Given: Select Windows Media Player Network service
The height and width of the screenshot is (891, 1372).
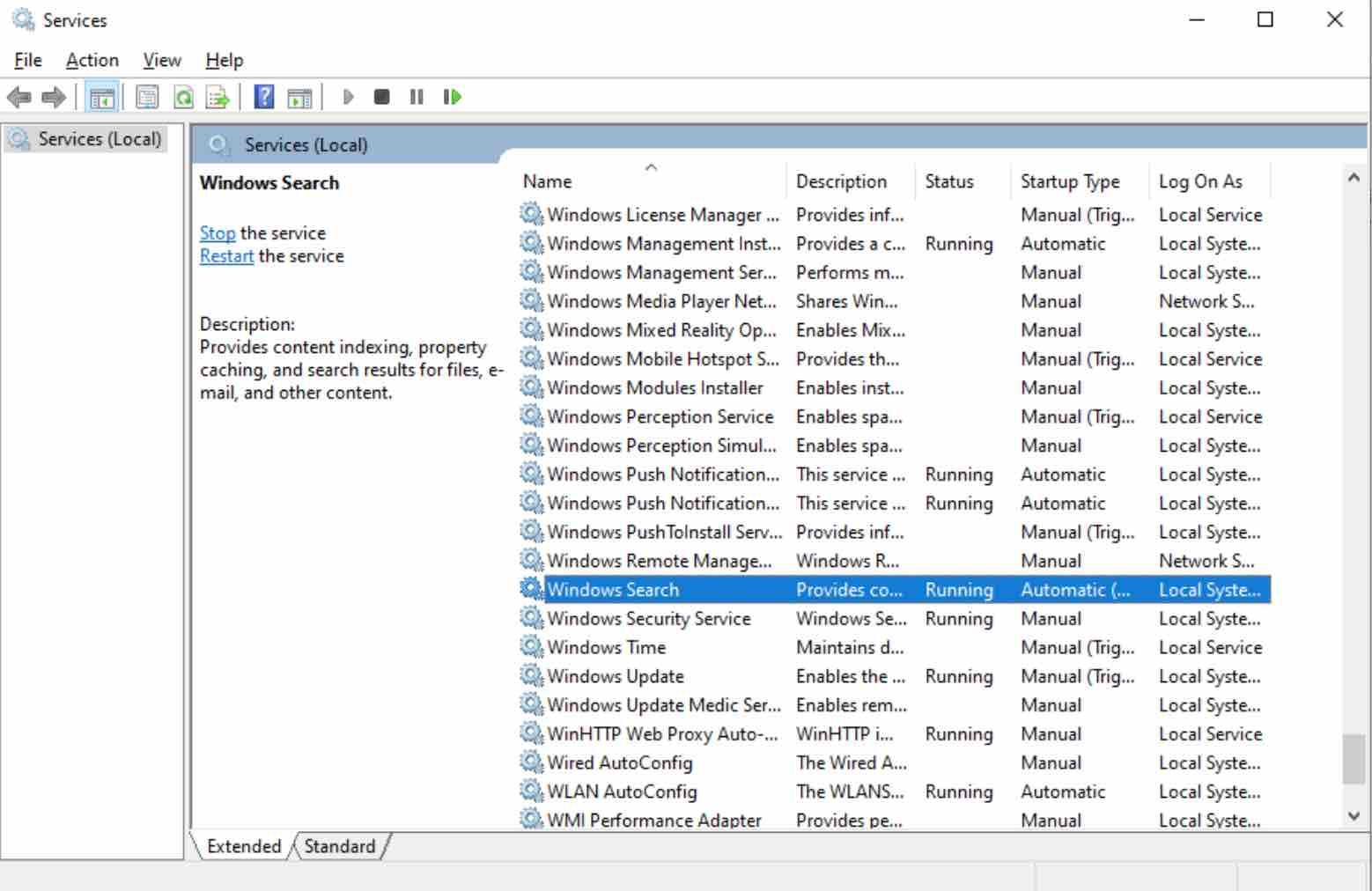Looking at the screenshot, I should (x=894, y=301).
